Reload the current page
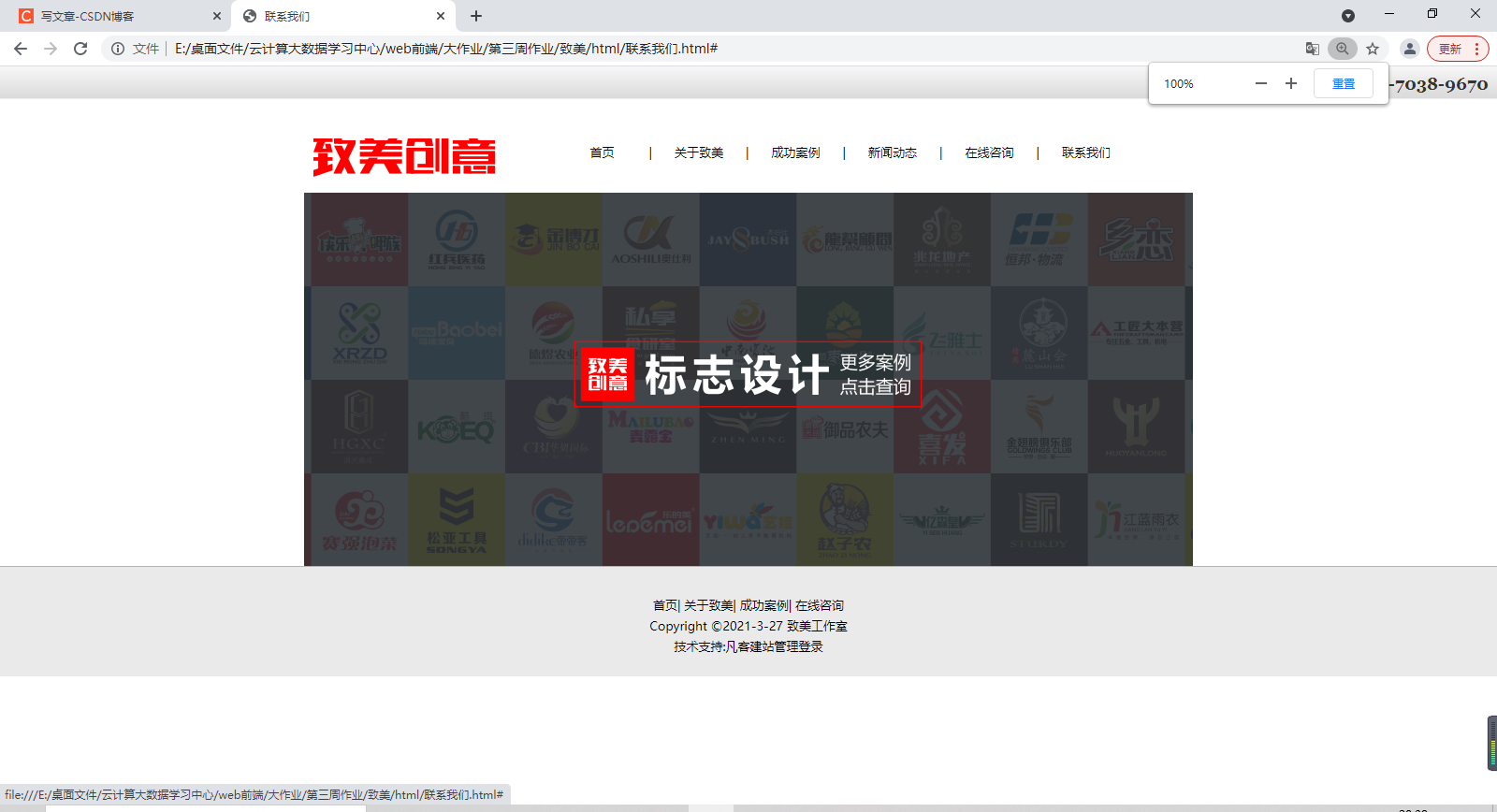 point(80,49)
